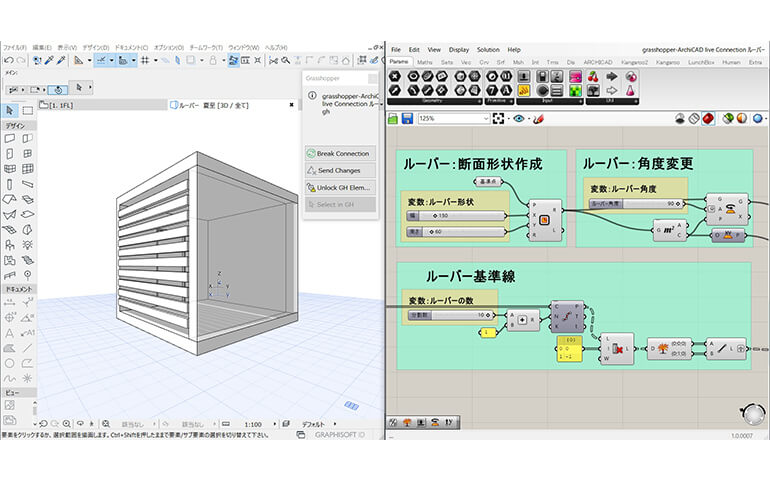770x480 pixels.
Task: Expand the Geometry panel in Params ribbon
Action: (437, 101)
